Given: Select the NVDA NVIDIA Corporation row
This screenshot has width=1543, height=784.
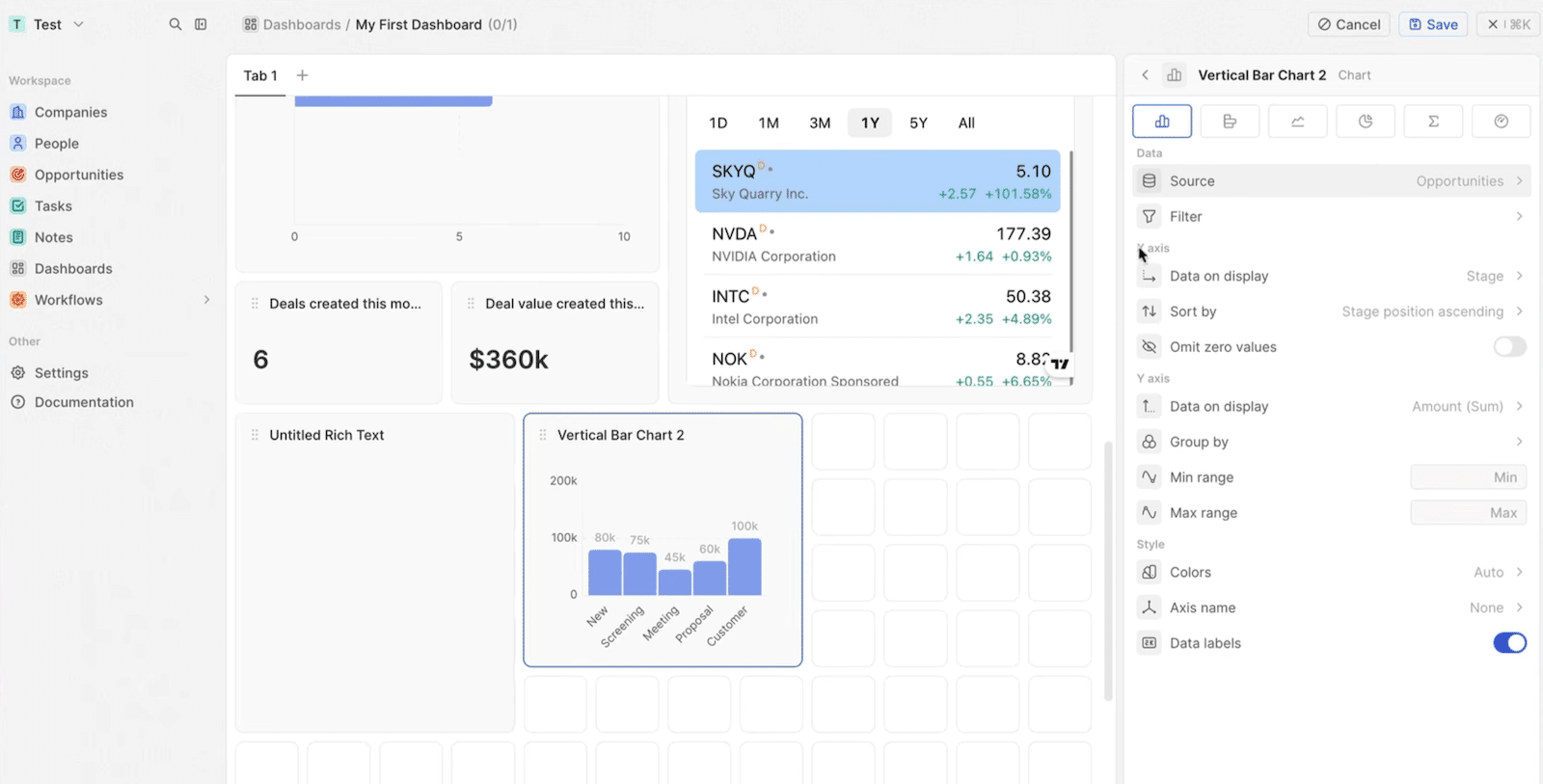Looking at the screenshot, I should pyautogui.click(x=878, y=244).
